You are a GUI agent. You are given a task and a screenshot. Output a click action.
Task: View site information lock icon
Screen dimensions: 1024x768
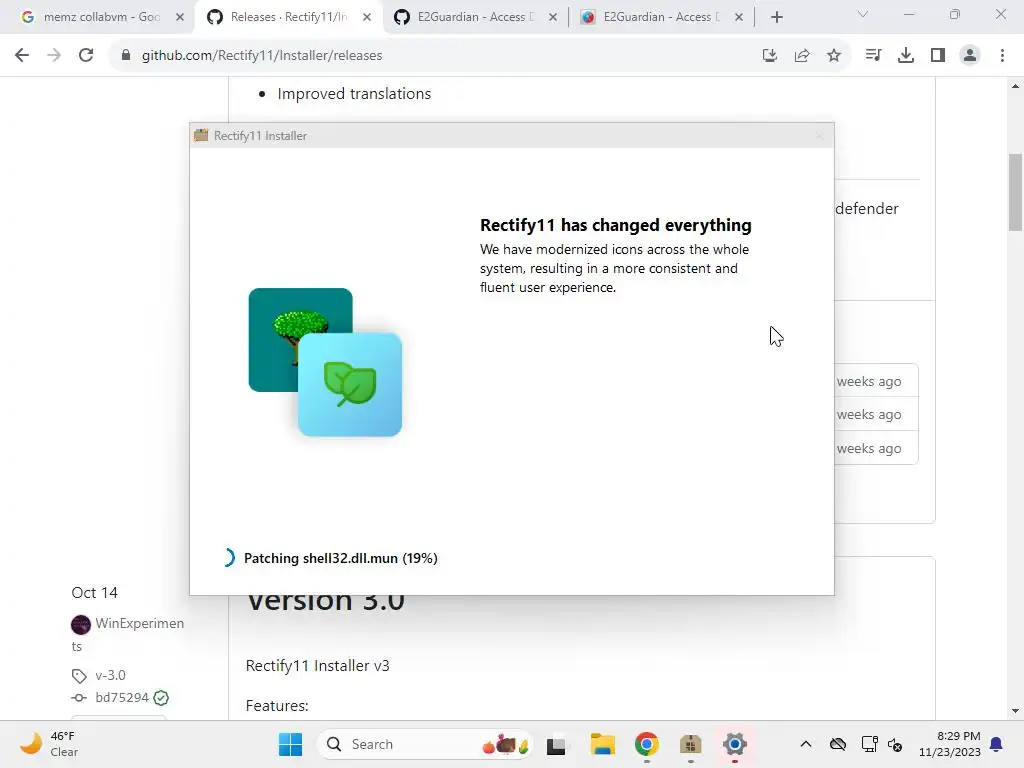[x=126, y=56]
